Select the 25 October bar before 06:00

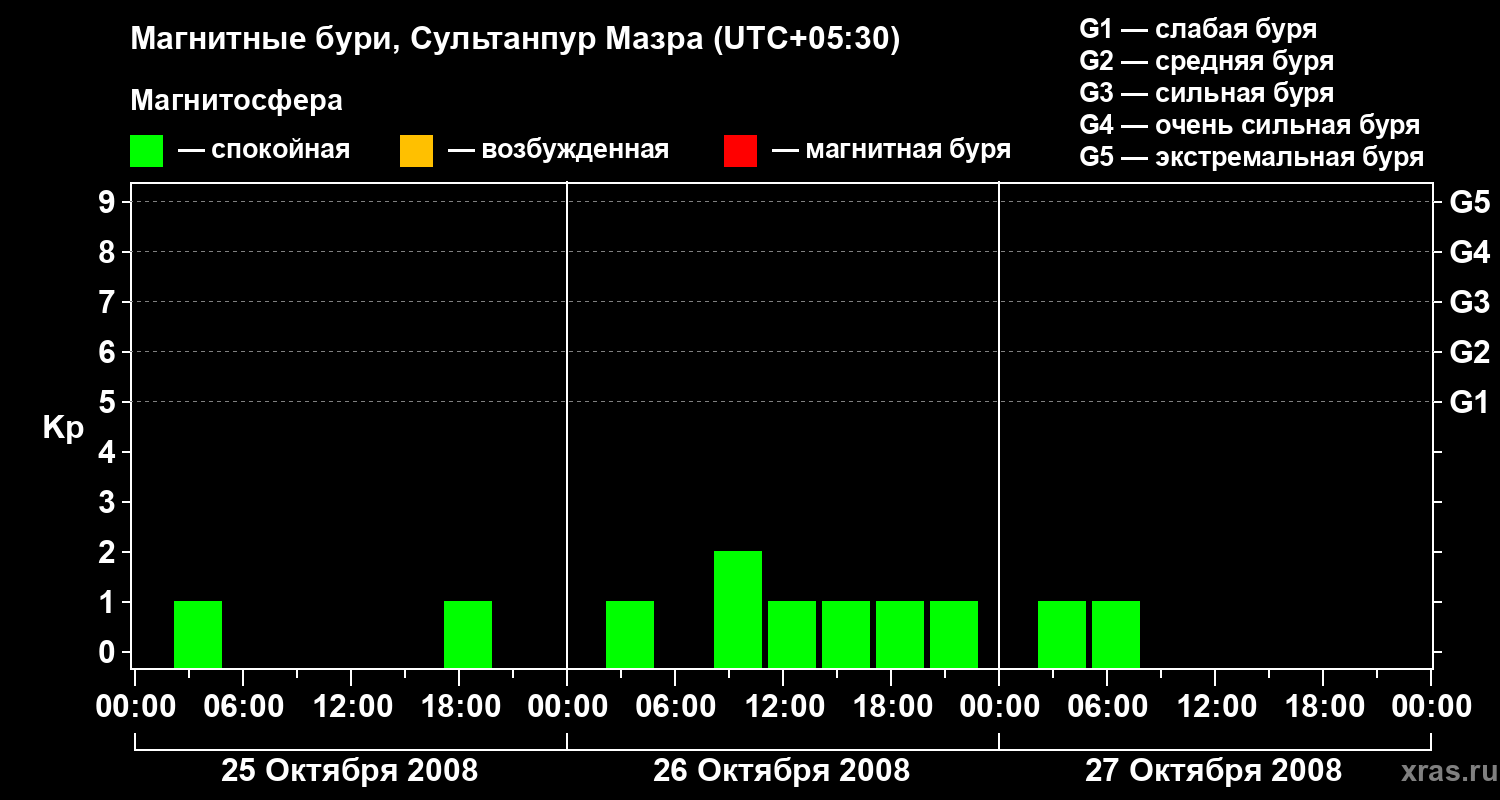(198, 634)
